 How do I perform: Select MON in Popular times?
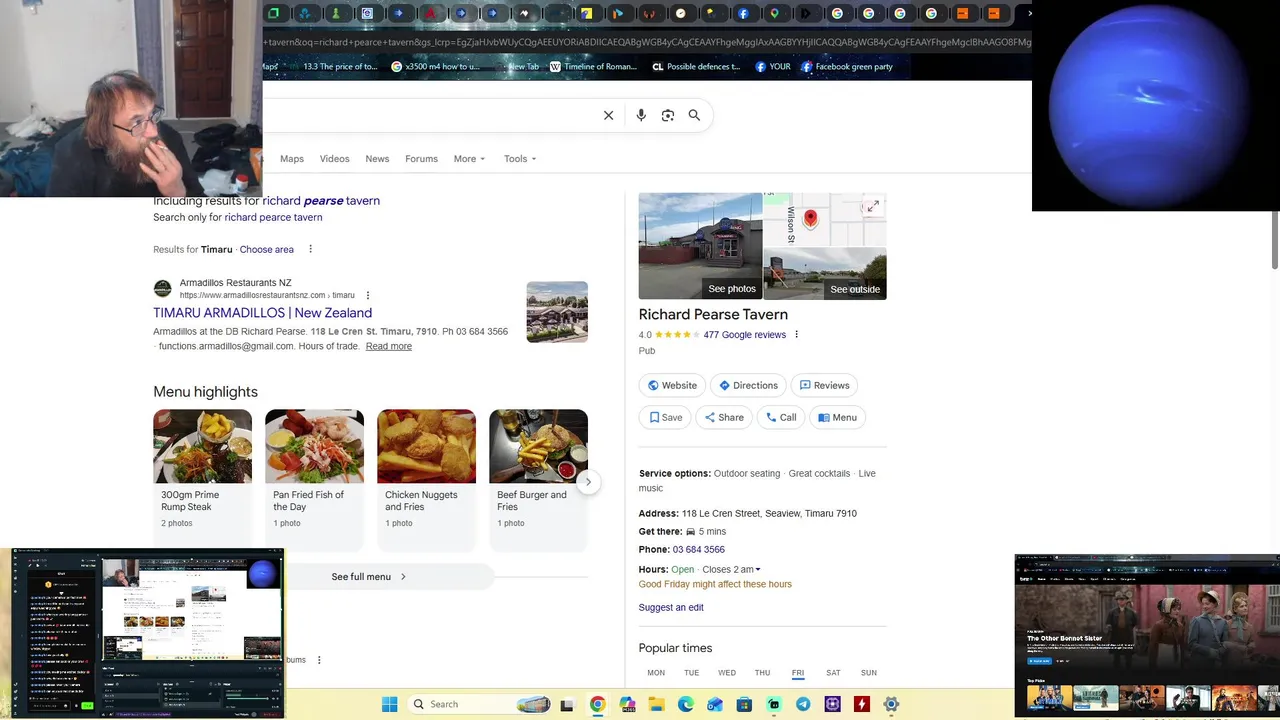point(656,673)
